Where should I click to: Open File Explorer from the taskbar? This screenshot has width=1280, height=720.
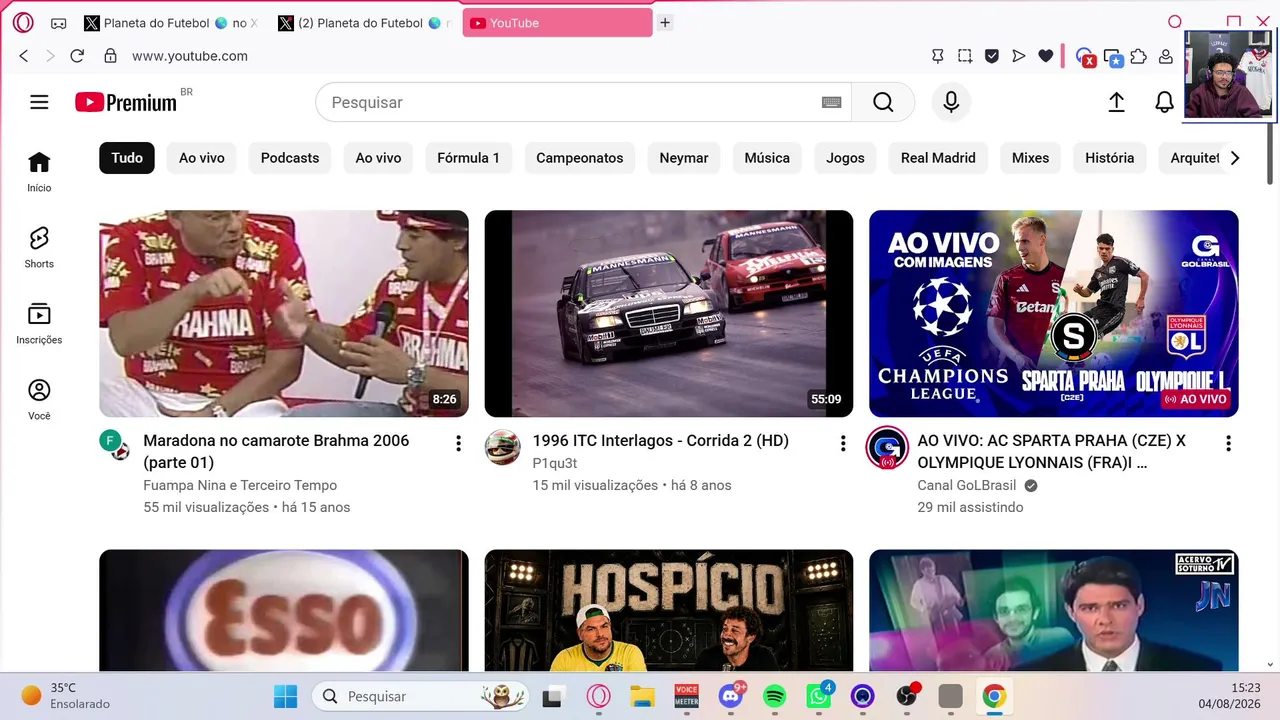[x=642, y=696]
